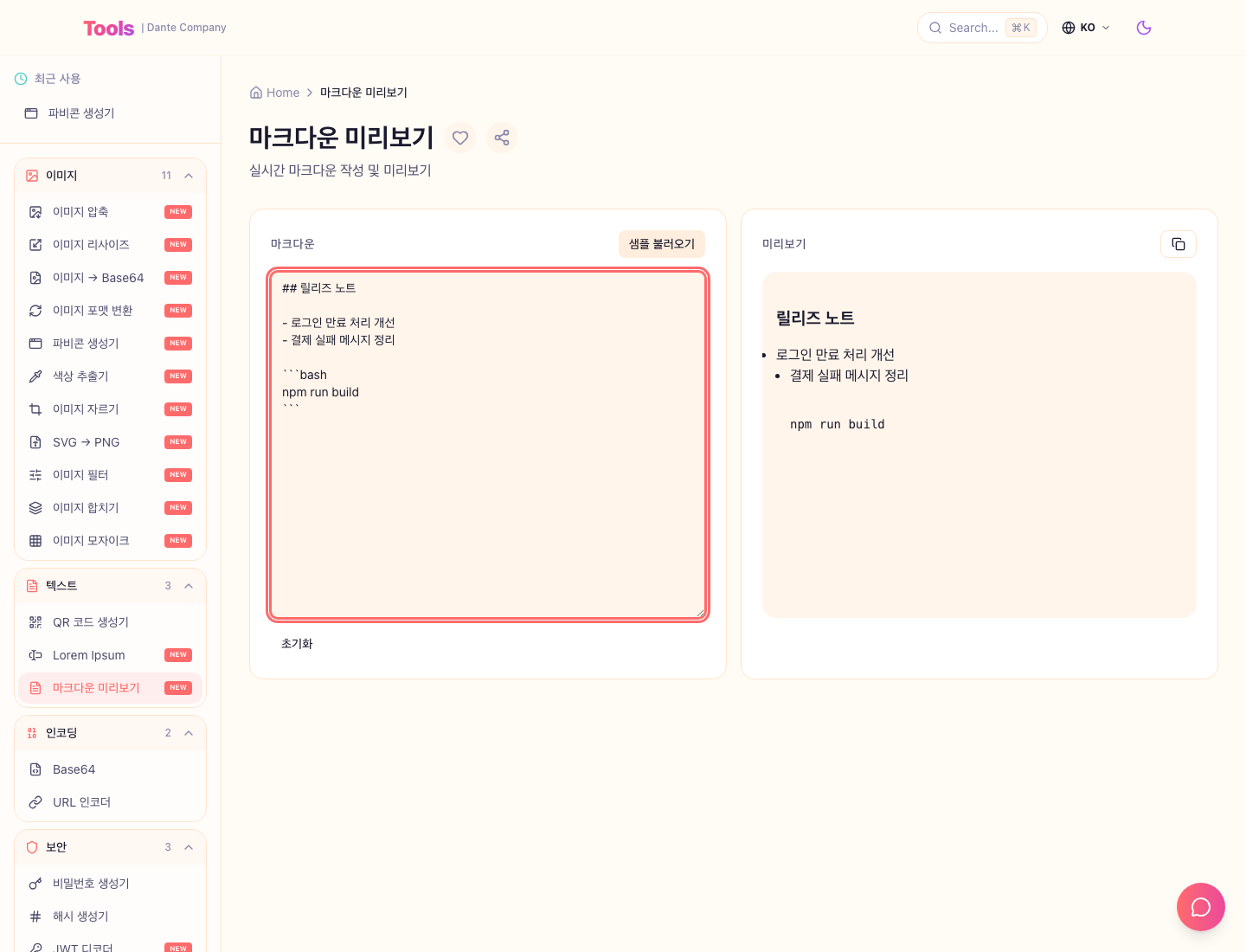1246x952 pixels.
Task: Focus the Search field in the header
Action: tap(982, 28)
